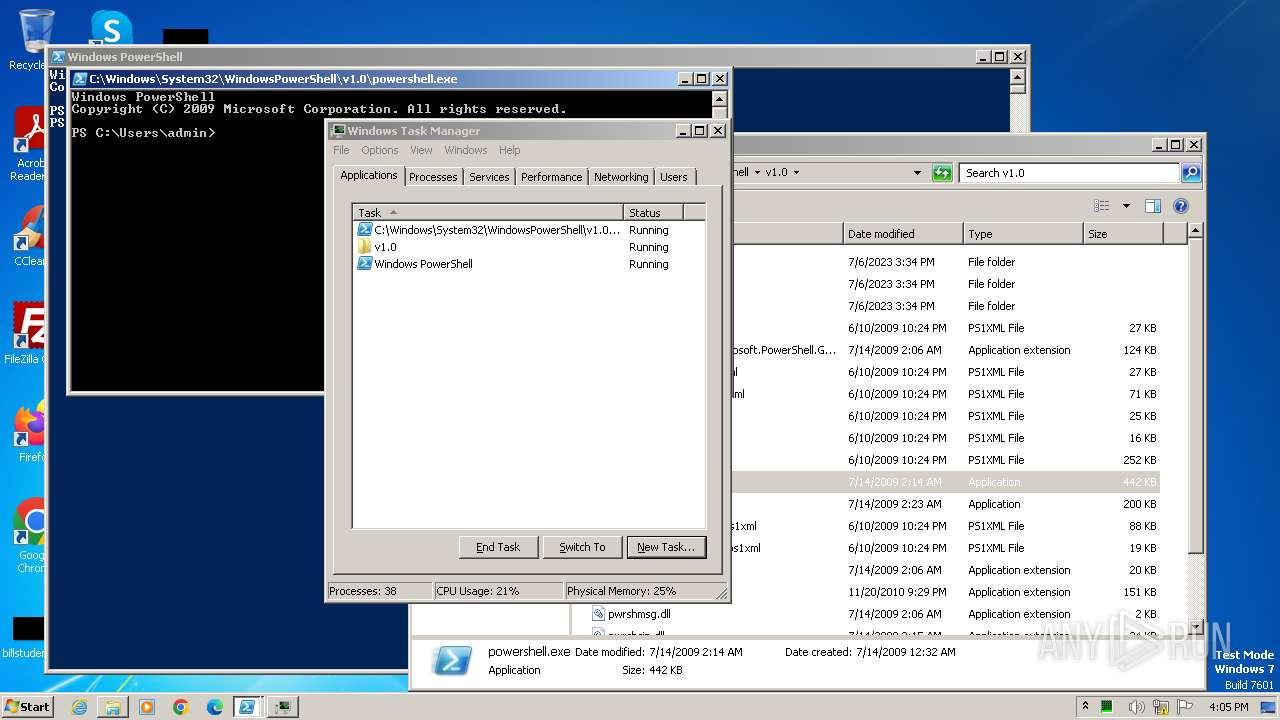Open the CCleaner desktop icon

[28, 236]
